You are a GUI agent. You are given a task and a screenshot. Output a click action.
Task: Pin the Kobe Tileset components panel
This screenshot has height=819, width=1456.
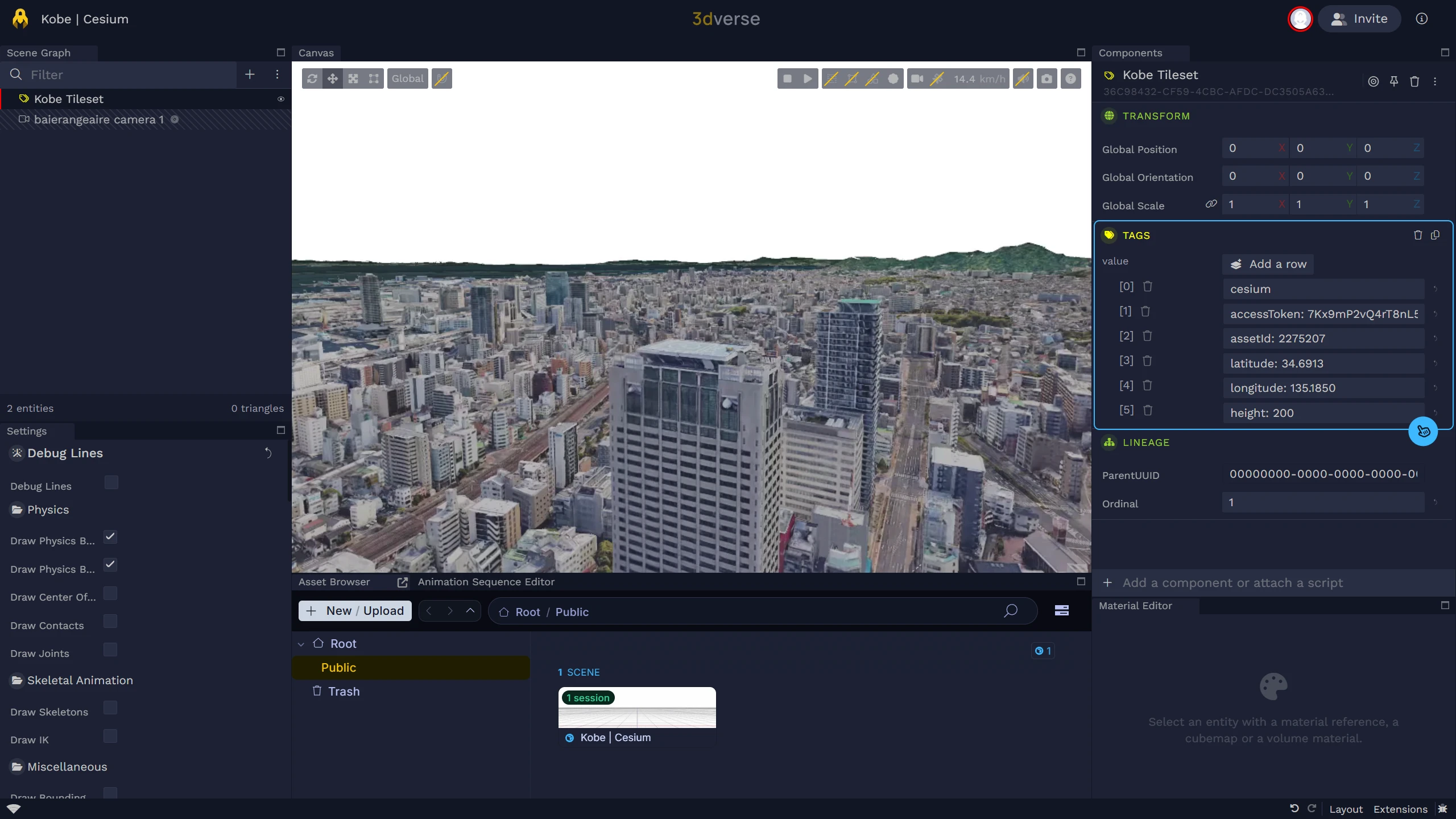coord(1394,81)
